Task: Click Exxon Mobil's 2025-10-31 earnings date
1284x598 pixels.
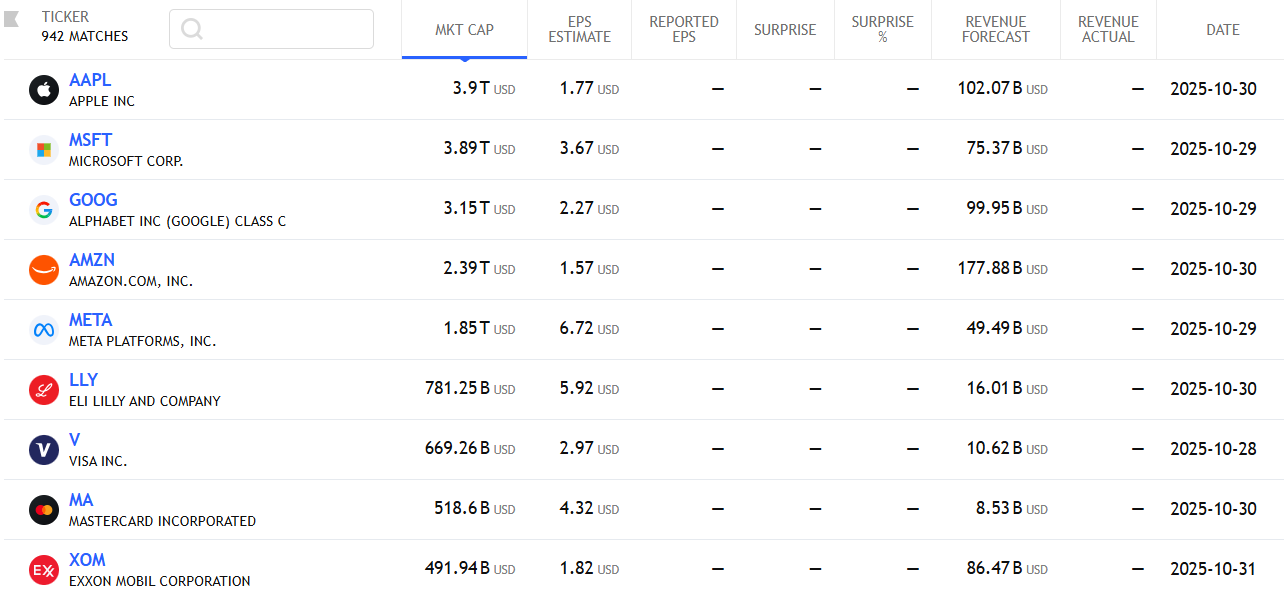Action: (x=1213, y=569)
